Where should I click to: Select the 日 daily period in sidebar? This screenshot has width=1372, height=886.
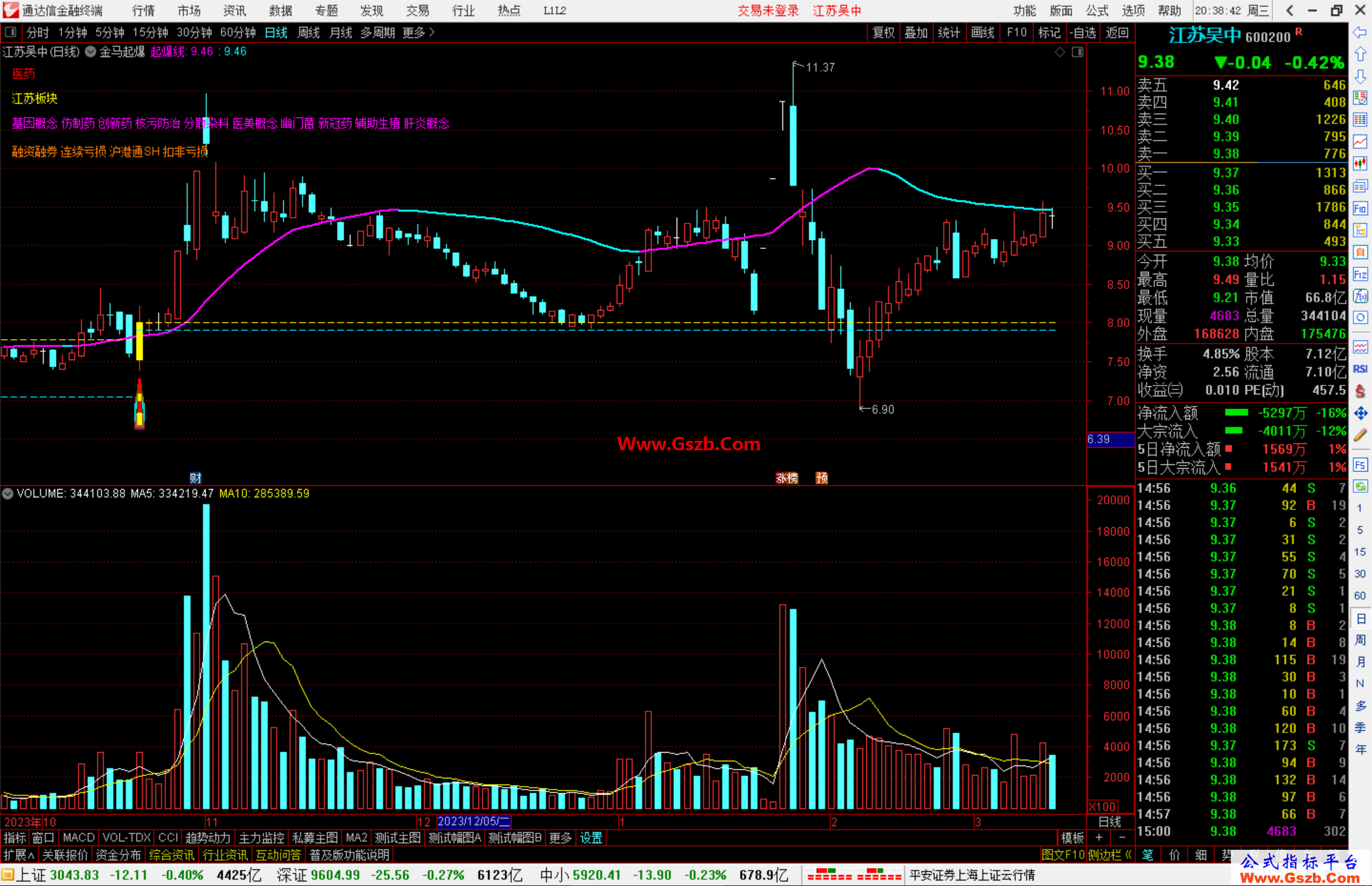1360,618
